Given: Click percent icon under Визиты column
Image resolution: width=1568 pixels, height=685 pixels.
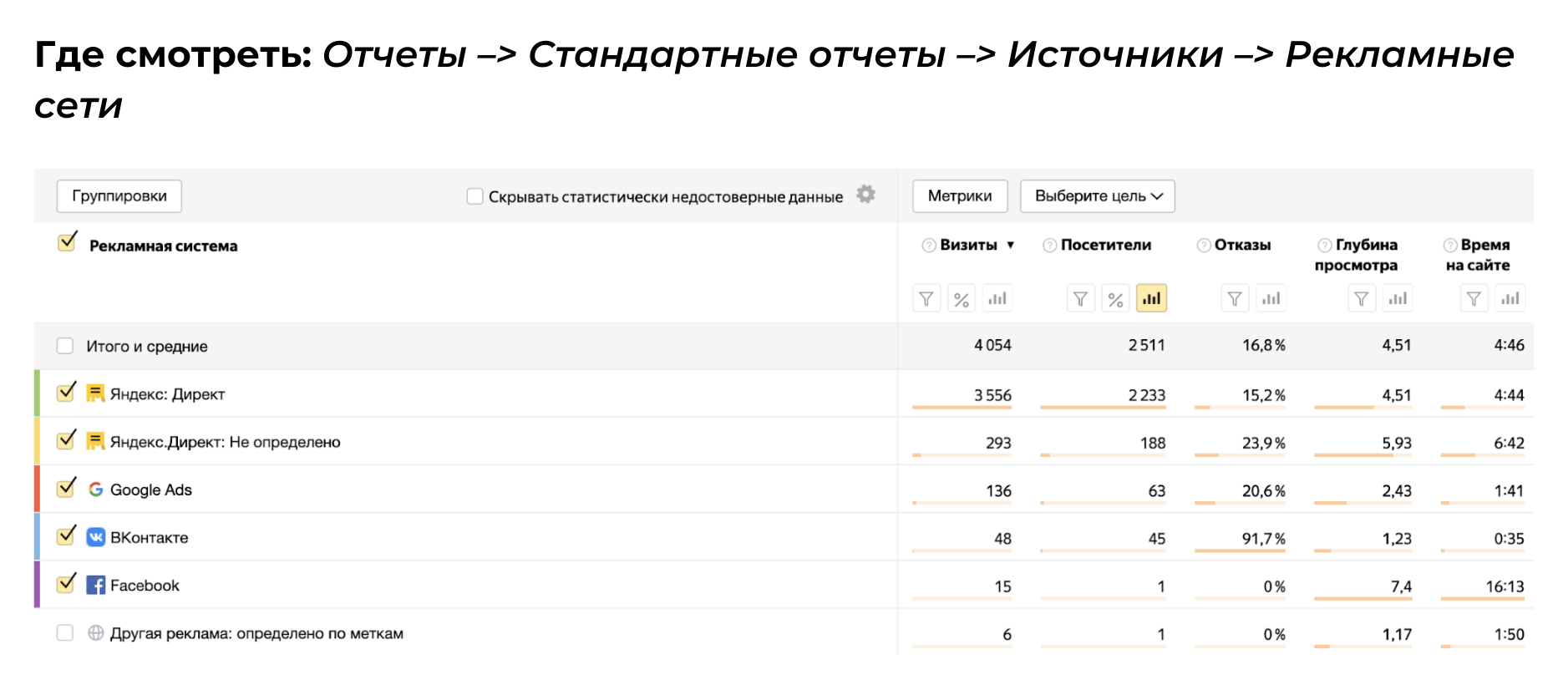Looking at the screenshot, I should [x=962, y=299].
